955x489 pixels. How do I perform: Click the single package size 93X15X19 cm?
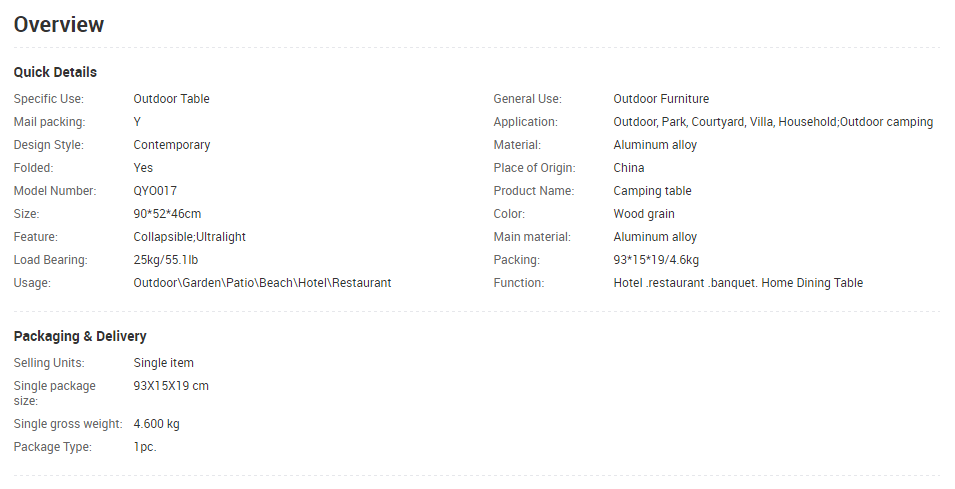click(x=171, y=386)
